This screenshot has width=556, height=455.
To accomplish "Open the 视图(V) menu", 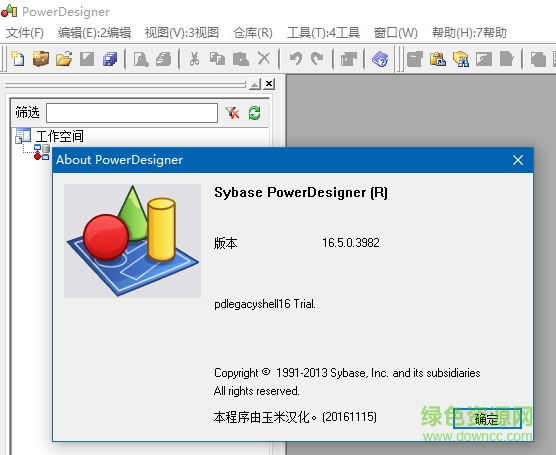I will point(182,33).
